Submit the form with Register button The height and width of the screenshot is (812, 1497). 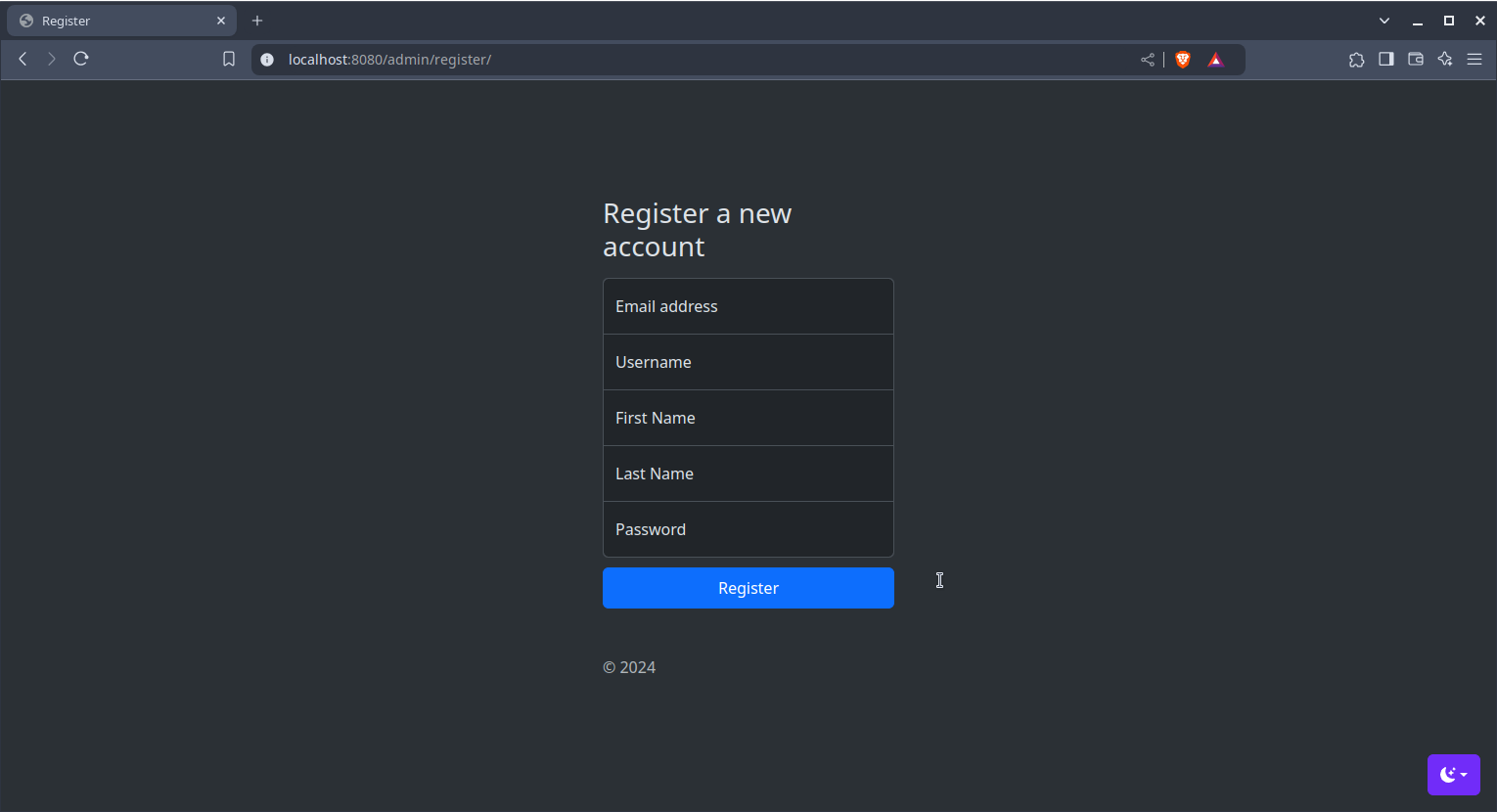pyautogui.click(x=748, y=588)
